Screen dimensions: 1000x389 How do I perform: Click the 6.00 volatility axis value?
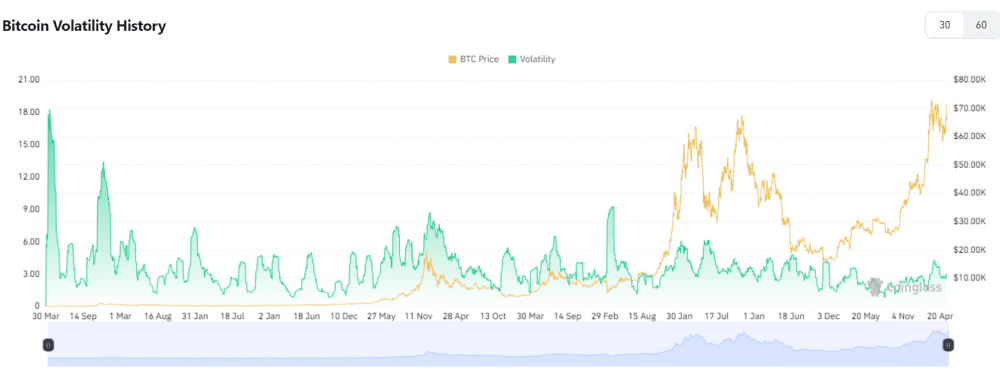31,242
